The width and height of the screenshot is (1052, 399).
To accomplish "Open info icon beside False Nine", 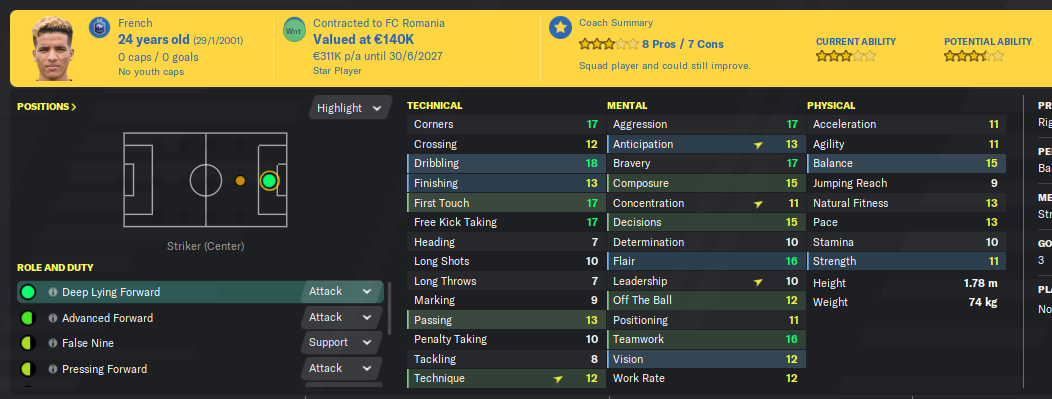I will click(x=52, y=343).
